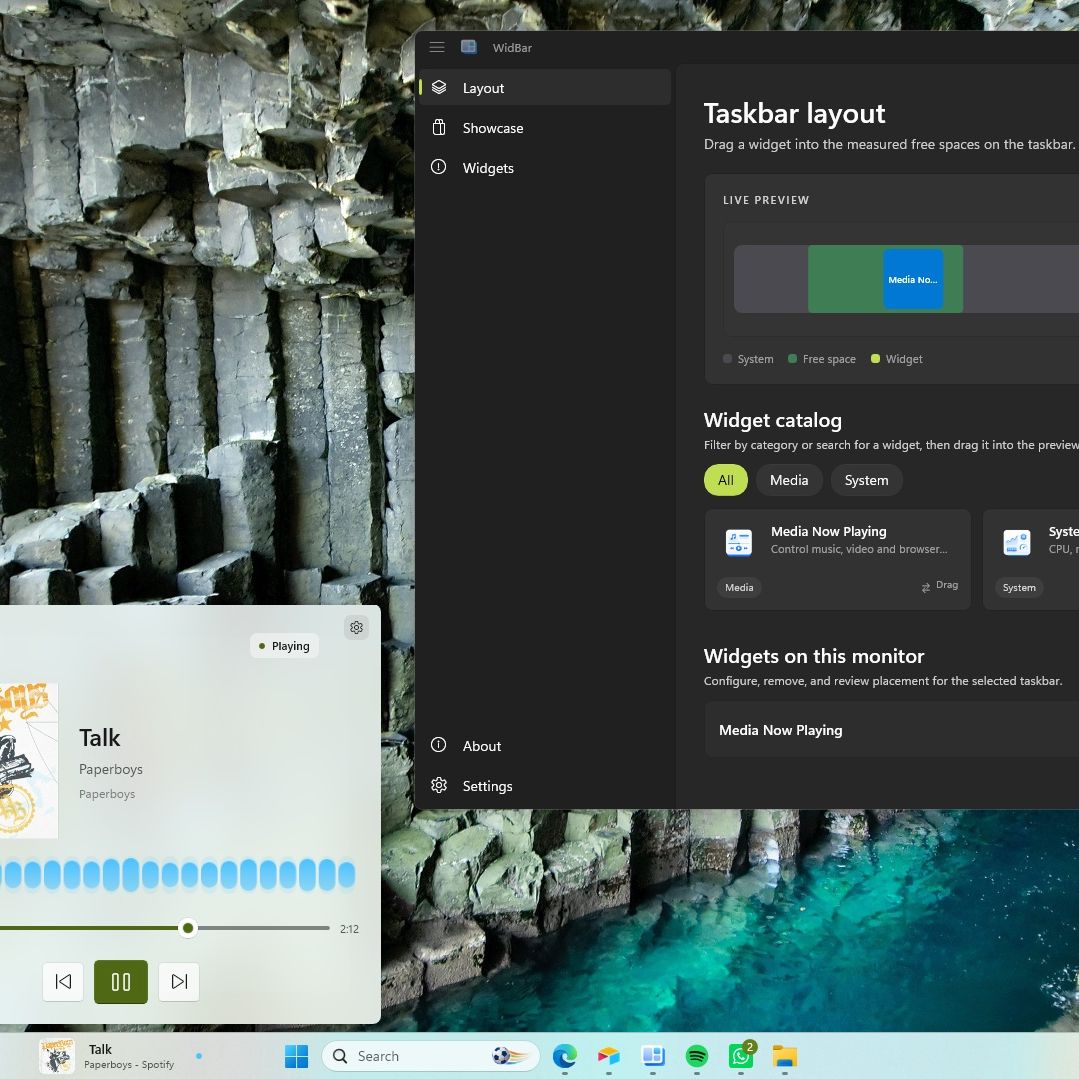
Task: Select the Layout navigation item
Action: coord(544,87)
